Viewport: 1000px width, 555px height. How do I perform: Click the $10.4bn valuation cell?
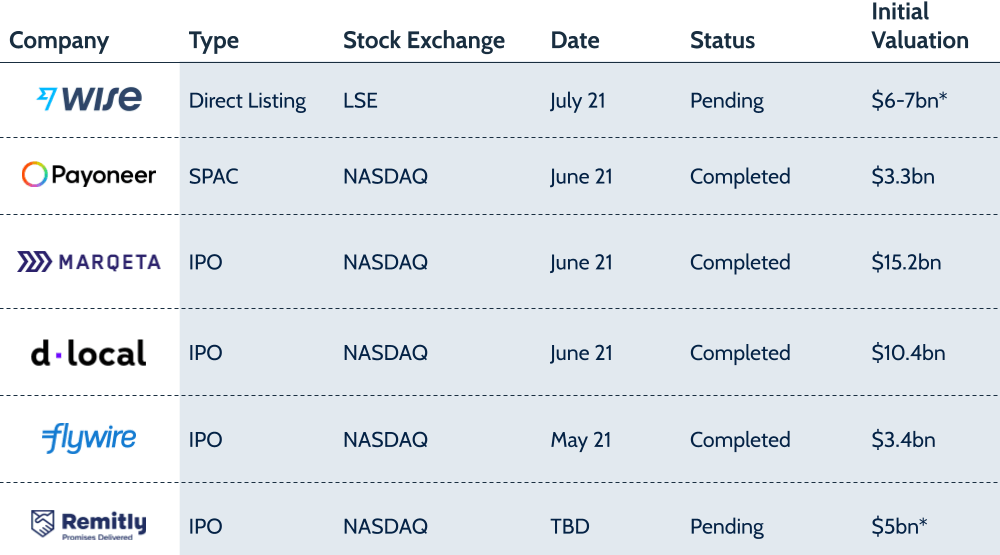click(908, 353)
